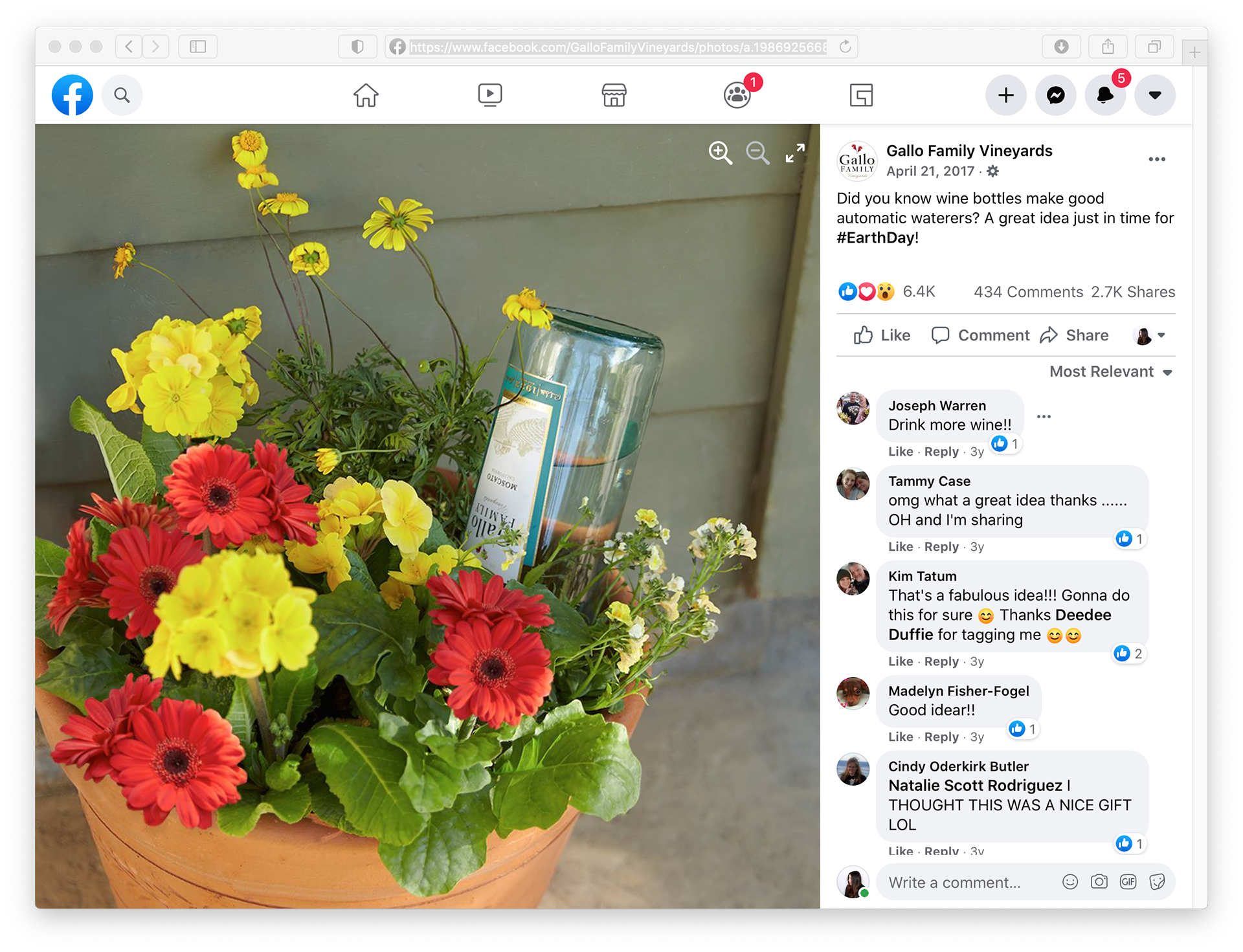Toggle the Safari sidebar

point(198,47)
